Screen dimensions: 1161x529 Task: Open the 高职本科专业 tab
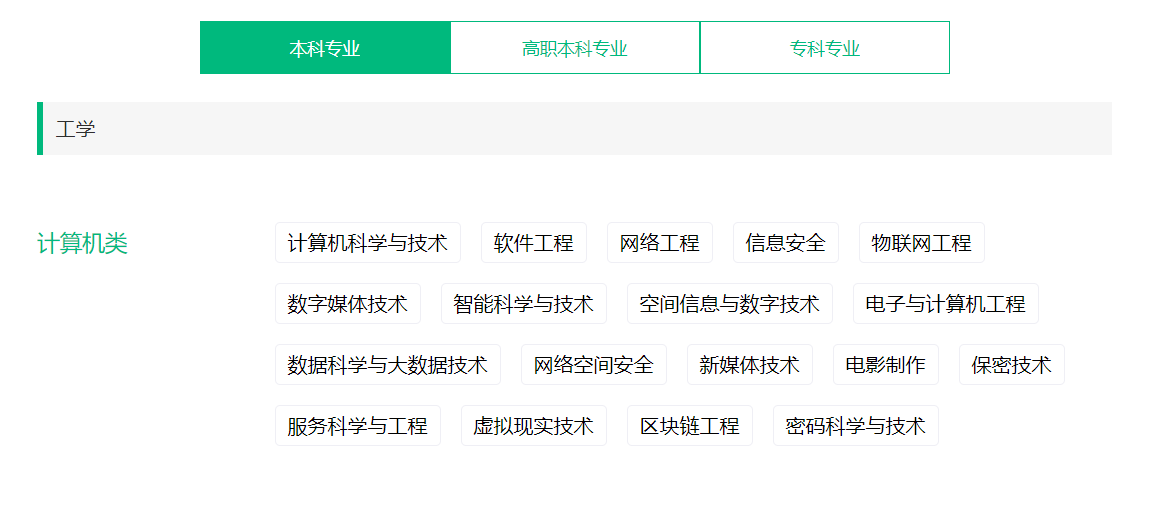(575, 48)
